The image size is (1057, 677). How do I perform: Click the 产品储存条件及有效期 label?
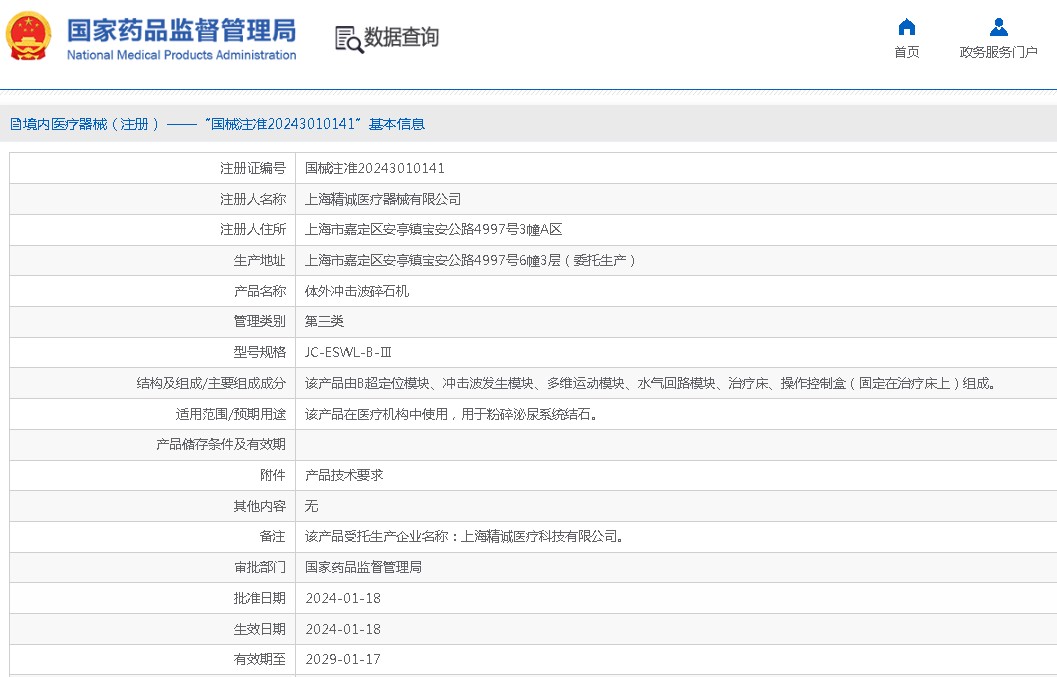pos(220,444)
